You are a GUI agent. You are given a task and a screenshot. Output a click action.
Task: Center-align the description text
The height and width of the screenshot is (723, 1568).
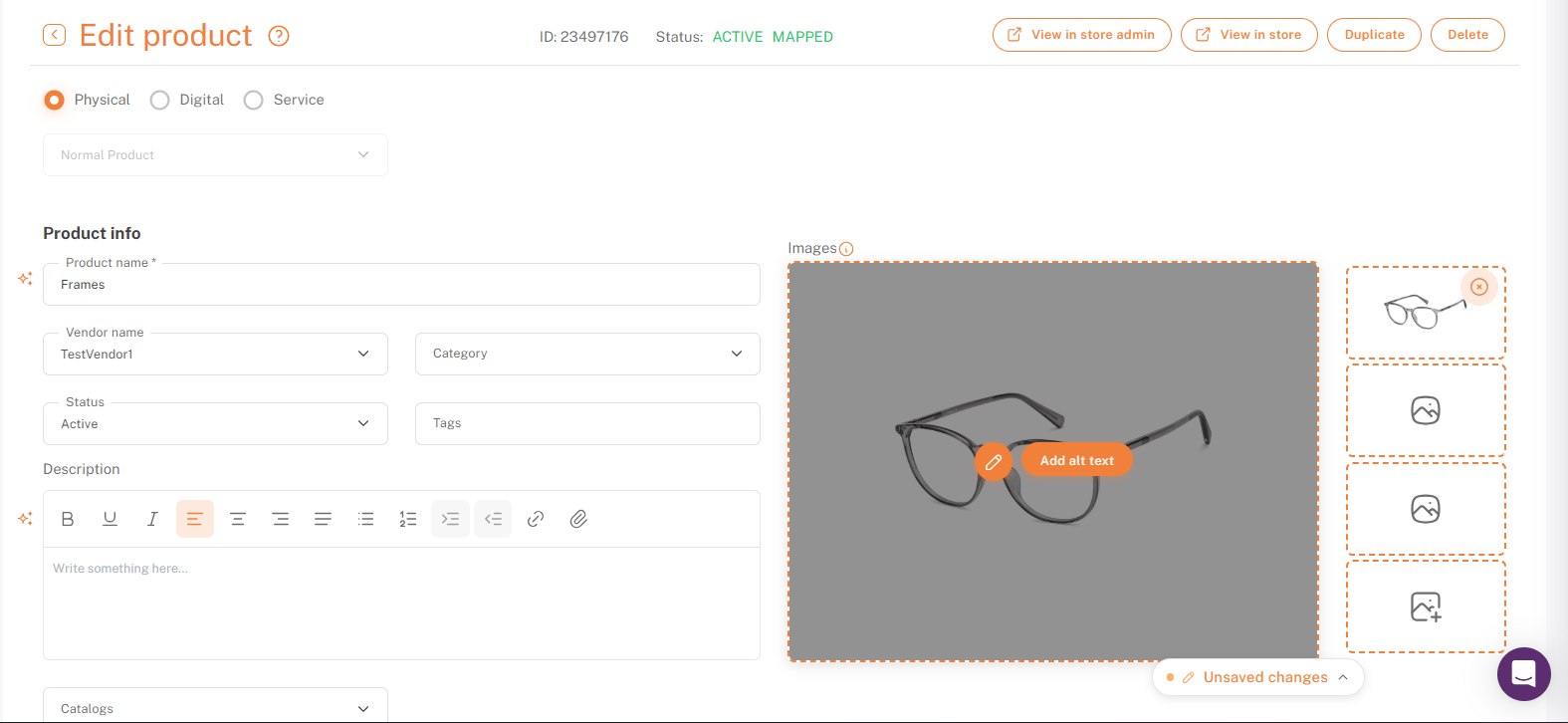click(x=238, y=519)
